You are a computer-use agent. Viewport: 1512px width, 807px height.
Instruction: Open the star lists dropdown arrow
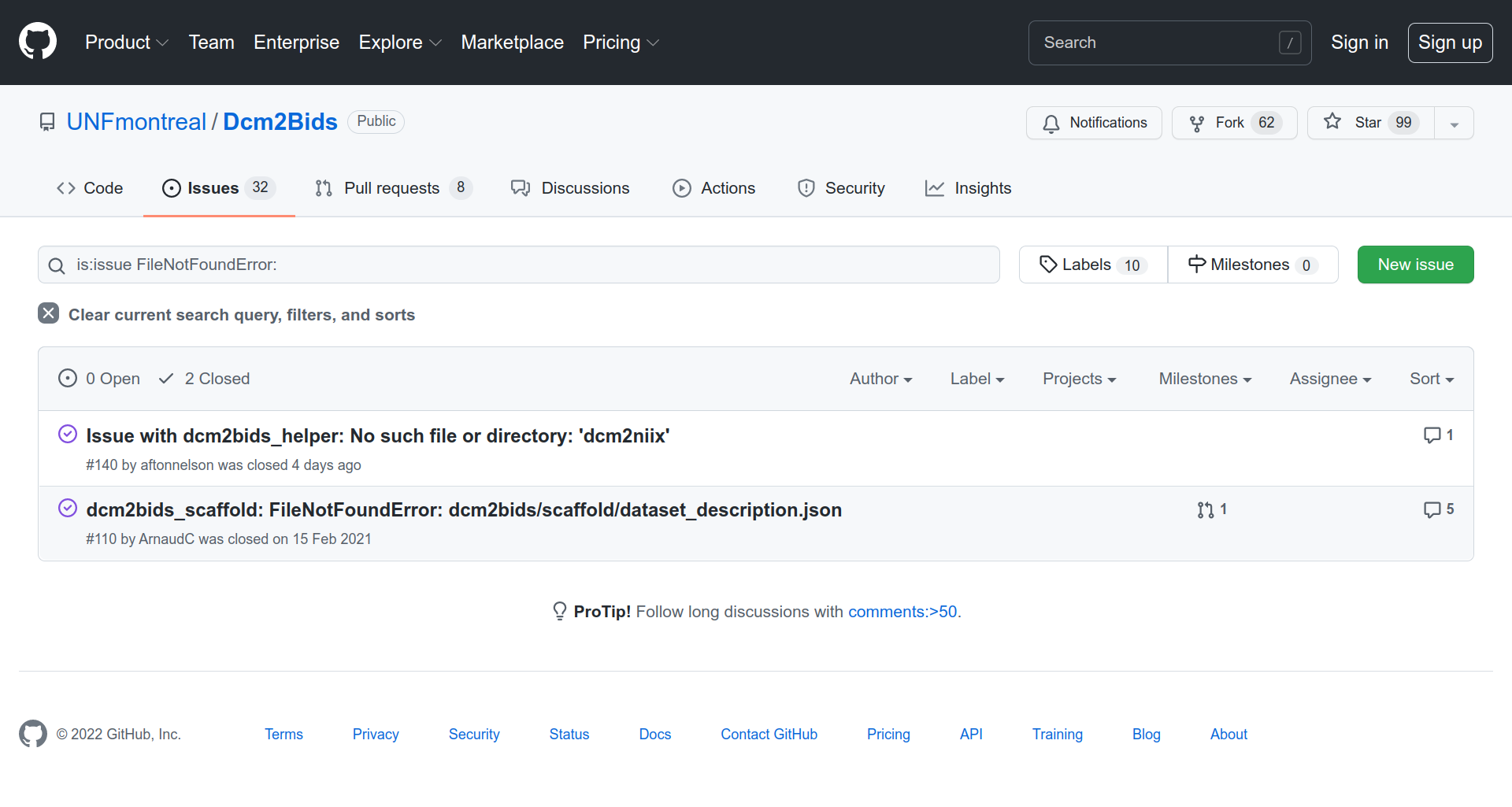(x=1454, y=124)
